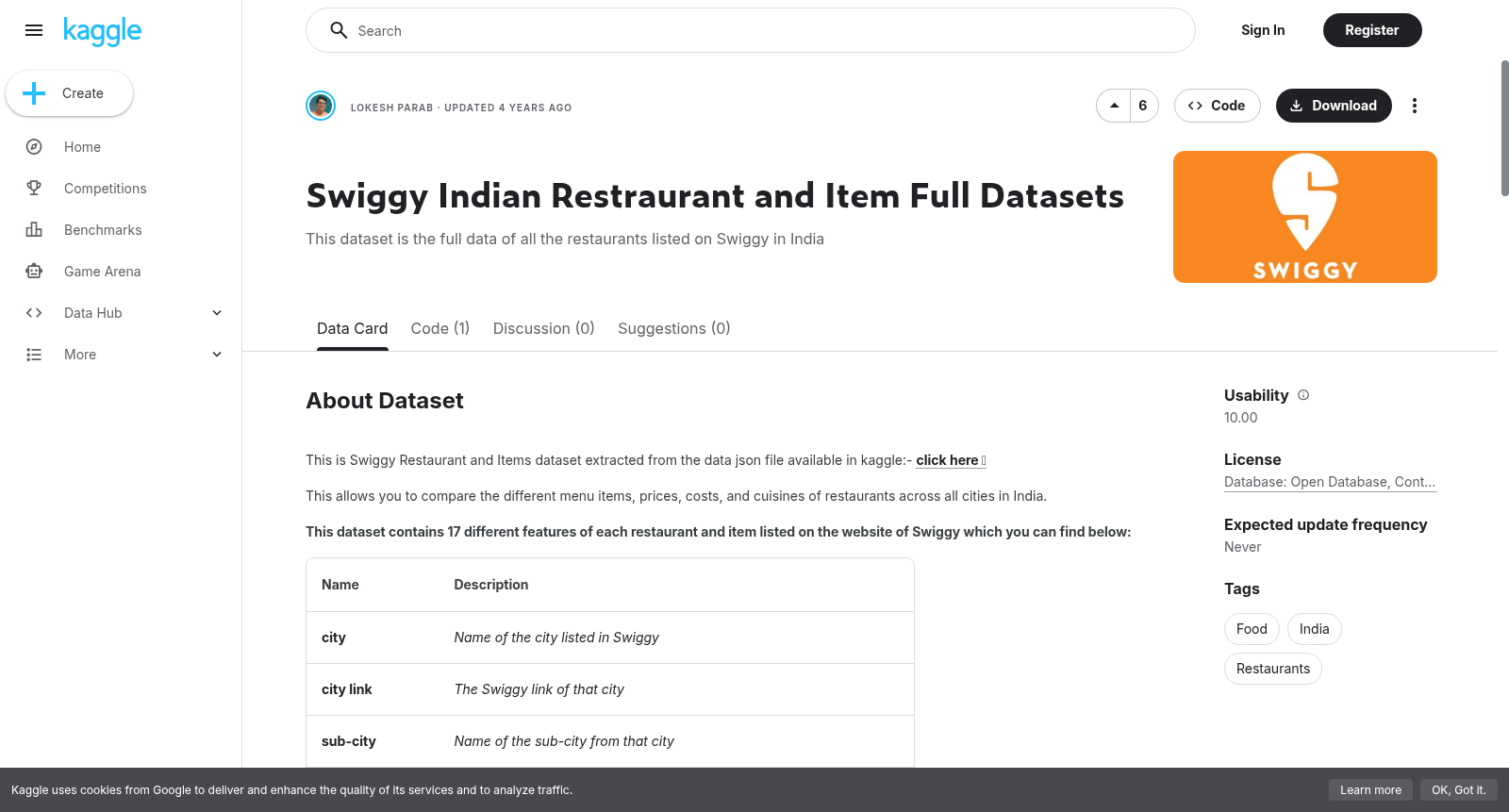This screenshot has width=1509, height=812.
Task: Click the Kaggle logo
Action: [x=102, y=31]
